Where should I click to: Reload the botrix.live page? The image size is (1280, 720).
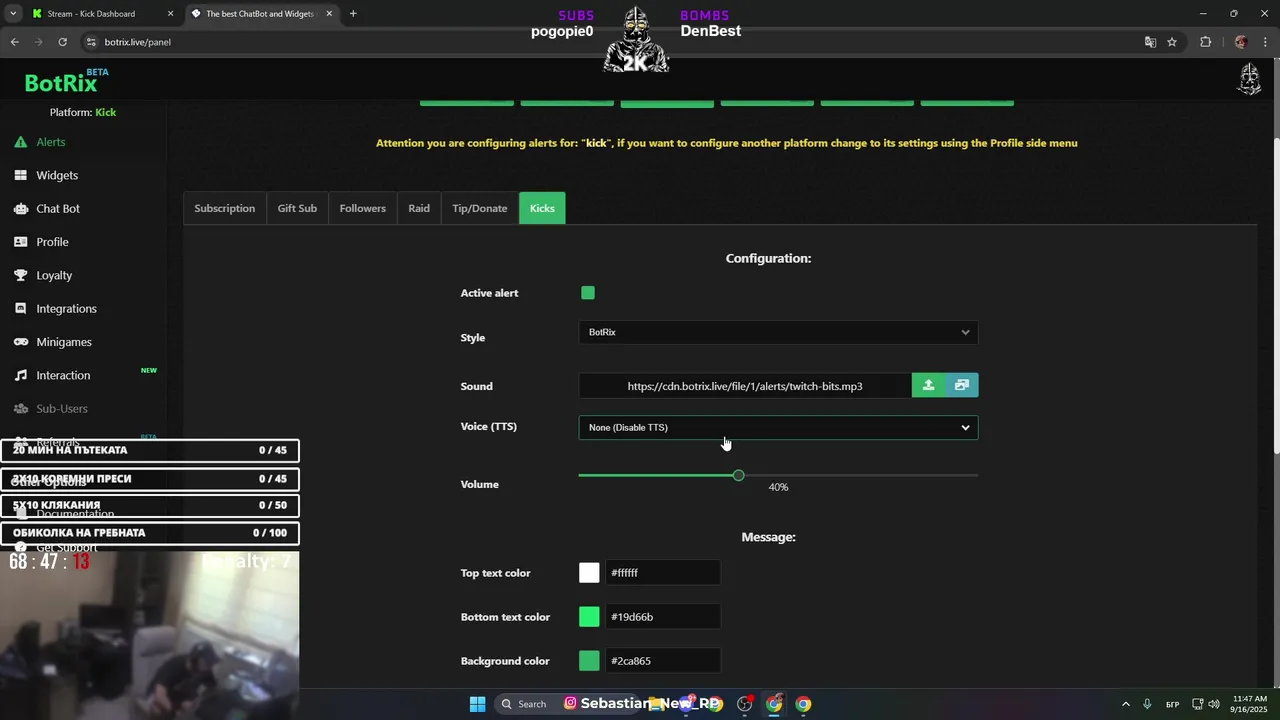coord(62,42)
